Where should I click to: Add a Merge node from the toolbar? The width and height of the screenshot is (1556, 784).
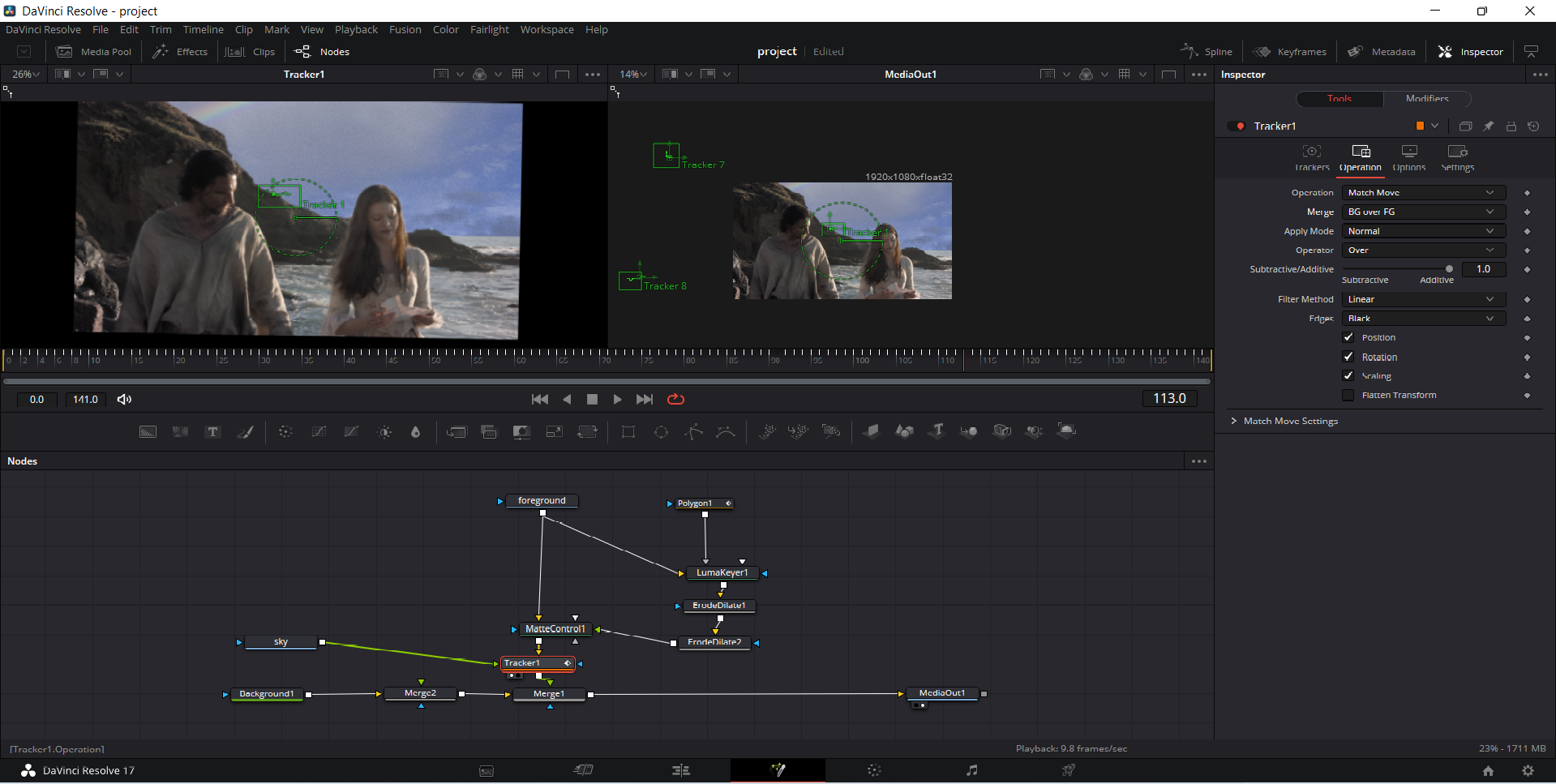457,431
